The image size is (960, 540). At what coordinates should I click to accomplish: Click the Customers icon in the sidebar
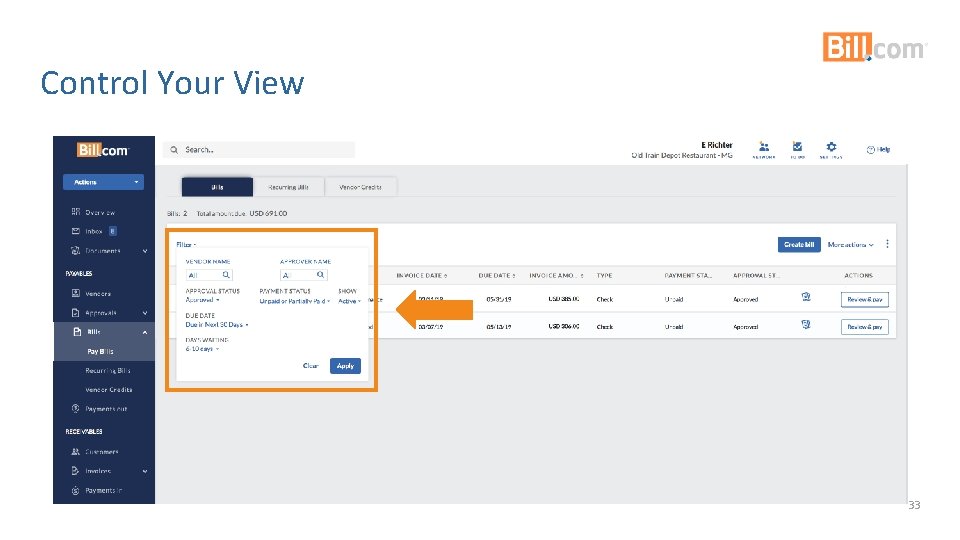tap(76, 452)
